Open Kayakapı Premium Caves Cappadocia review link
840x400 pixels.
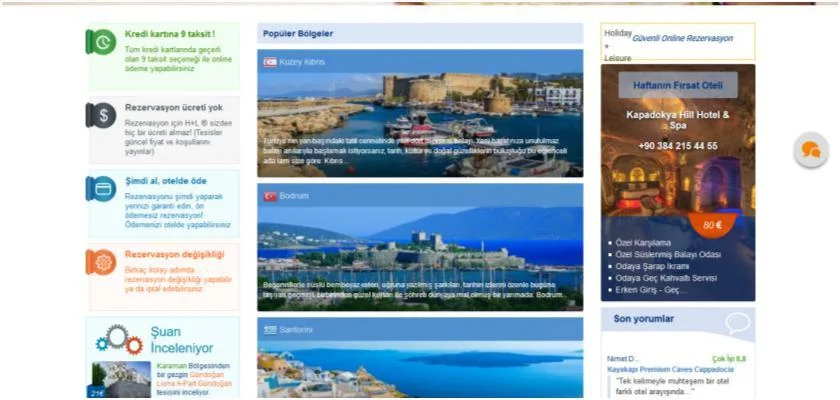(x=663, y=369)
